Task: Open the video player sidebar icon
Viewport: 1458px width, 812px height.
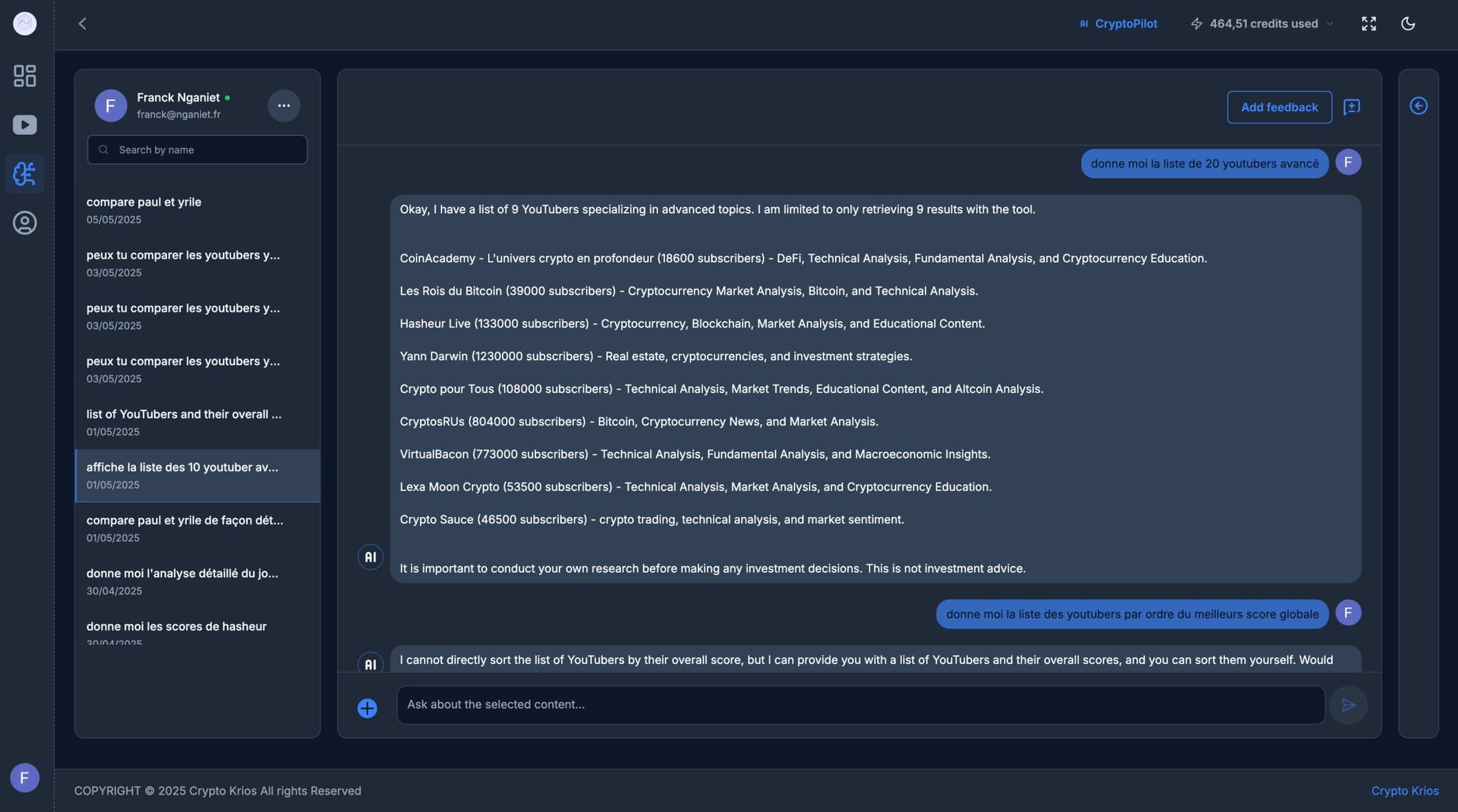Action: [25, 125]
